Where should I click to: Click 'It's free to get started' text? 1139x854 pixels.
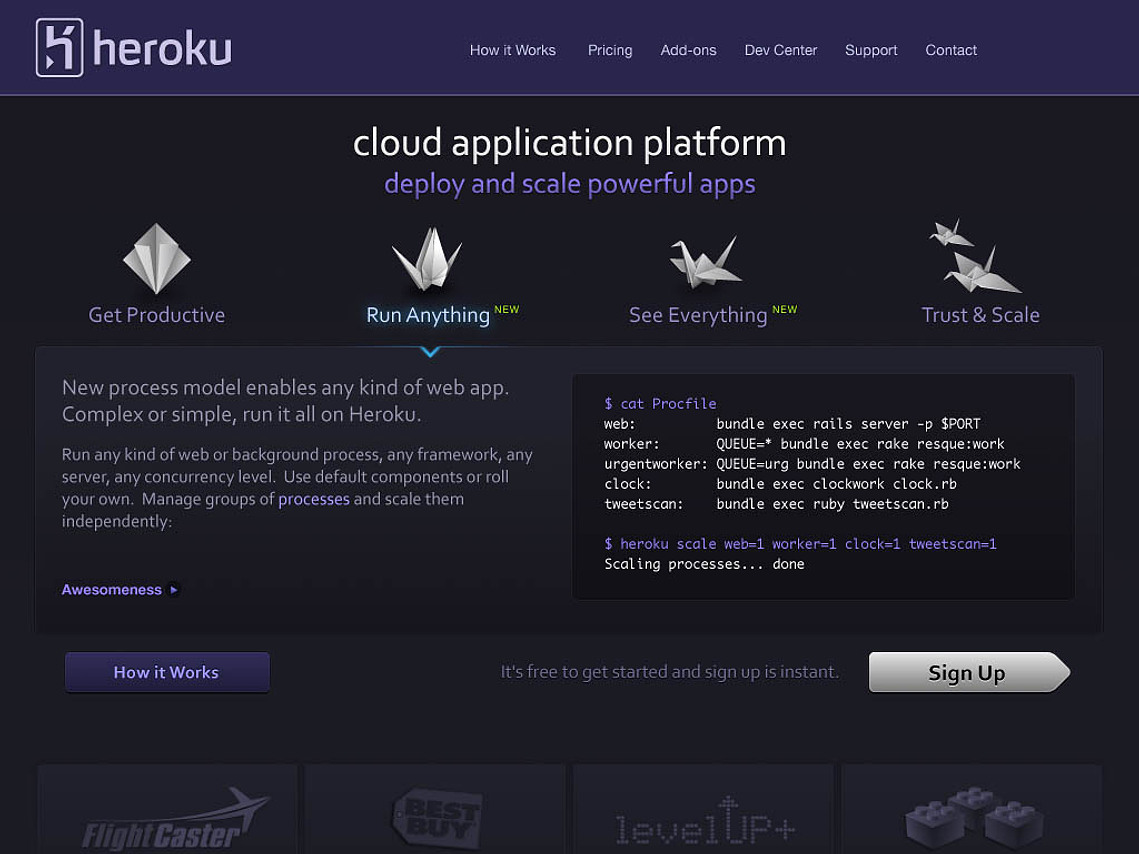670,672
